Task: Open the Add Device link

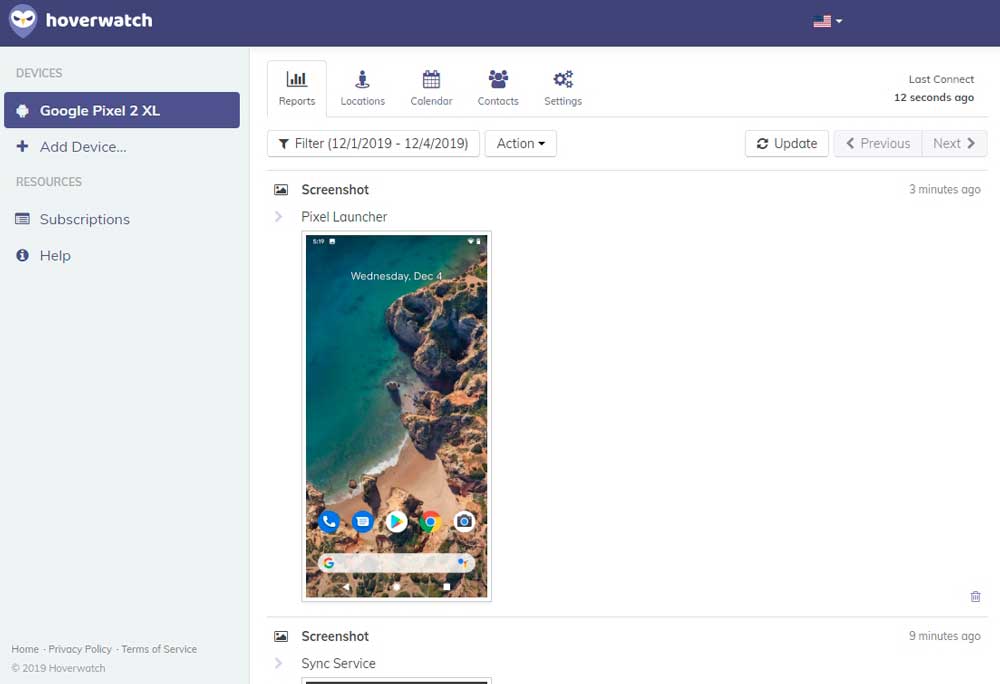Action: pos(83,147)
